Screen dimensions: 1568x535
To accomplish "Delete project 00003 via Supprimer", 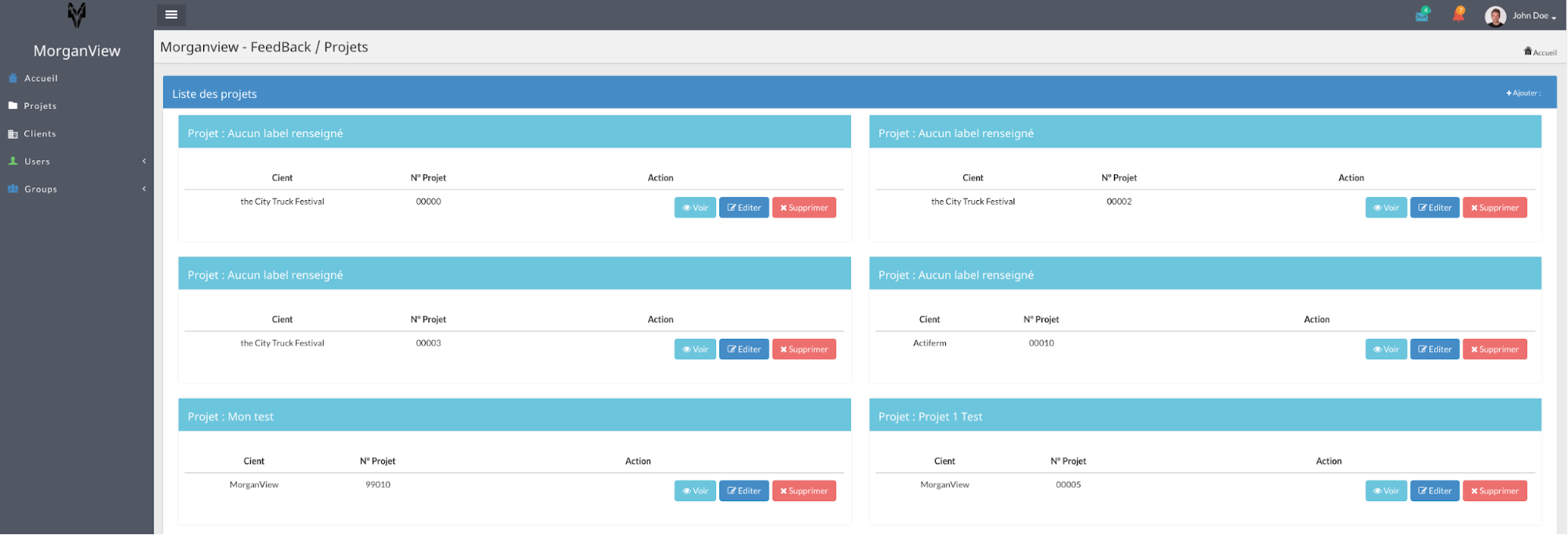I will tap(804, 349).
